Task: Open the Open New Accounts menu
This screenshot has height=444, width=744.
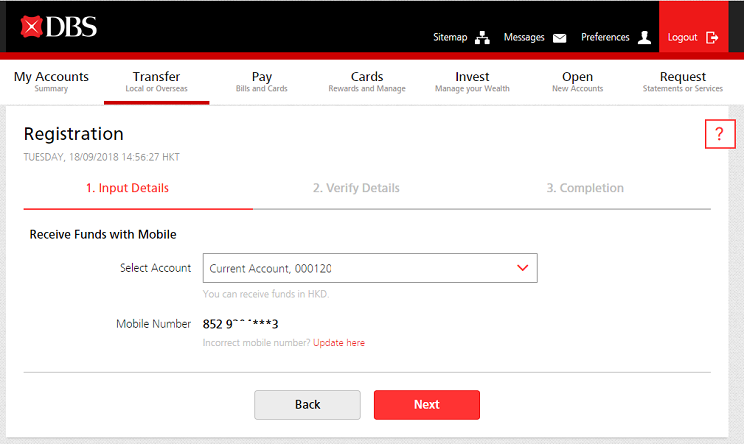Action: 577,81
